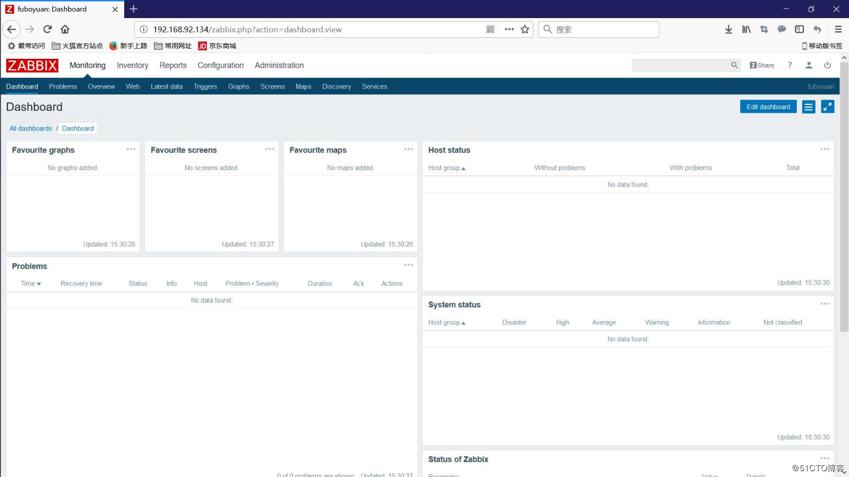Open Favourite screens widget menu dots

(270, 149)
